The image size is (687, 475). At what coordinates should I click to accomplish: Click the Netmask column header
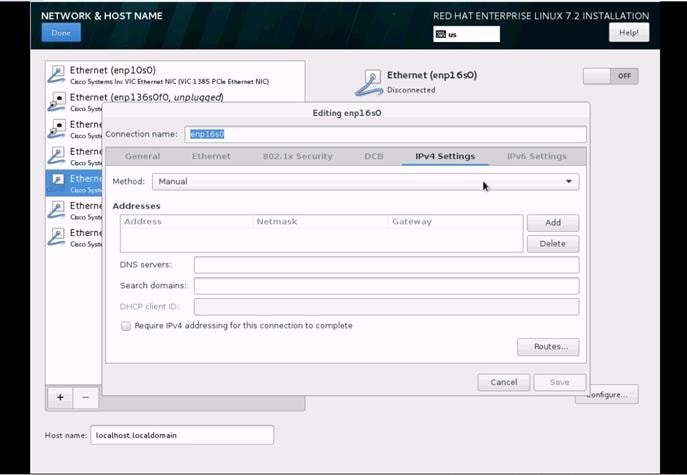pyautogui.click(x=277, y=222)
